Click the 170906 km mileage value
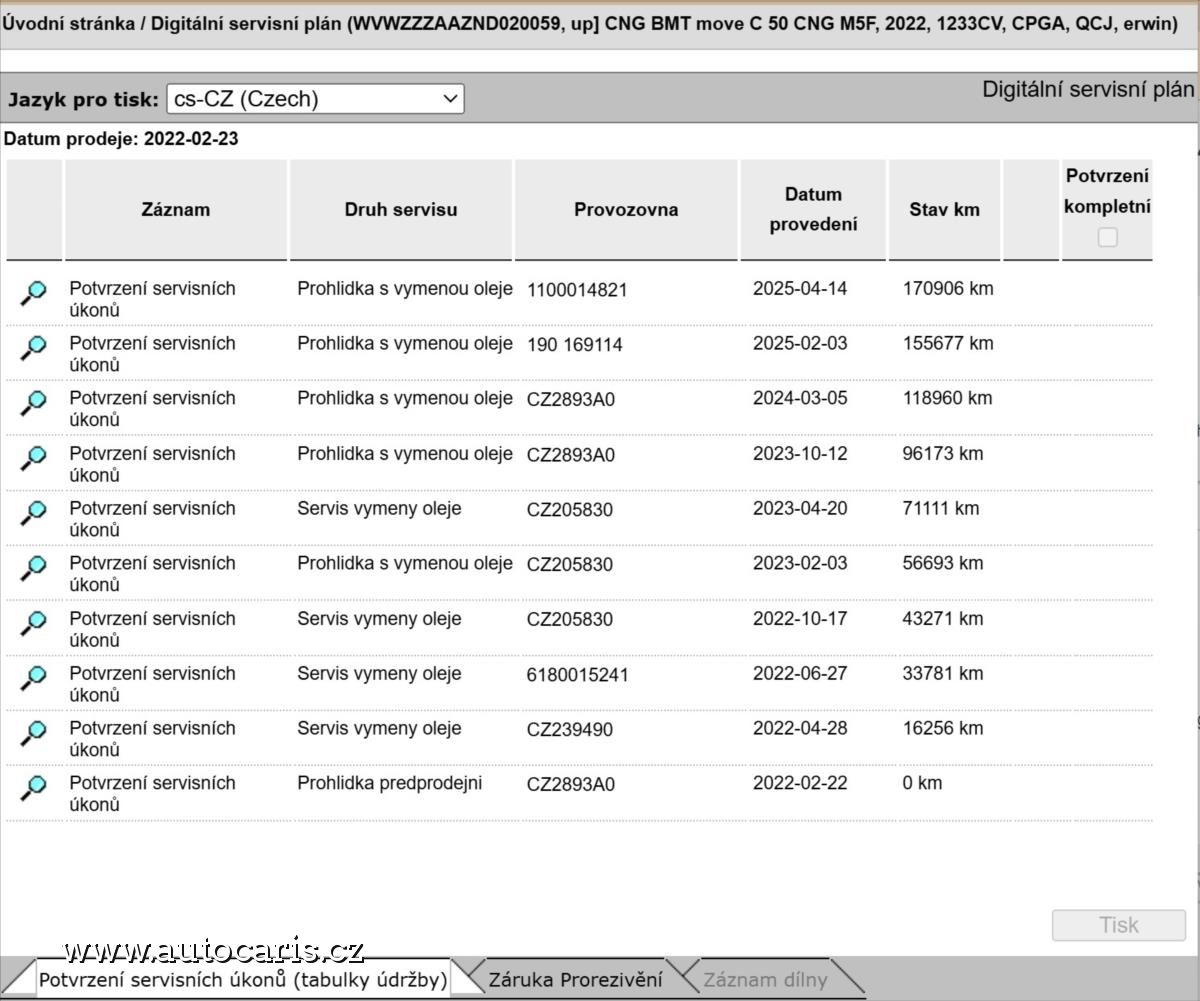The image size is (1200, 1001). (x=948, y=289)
